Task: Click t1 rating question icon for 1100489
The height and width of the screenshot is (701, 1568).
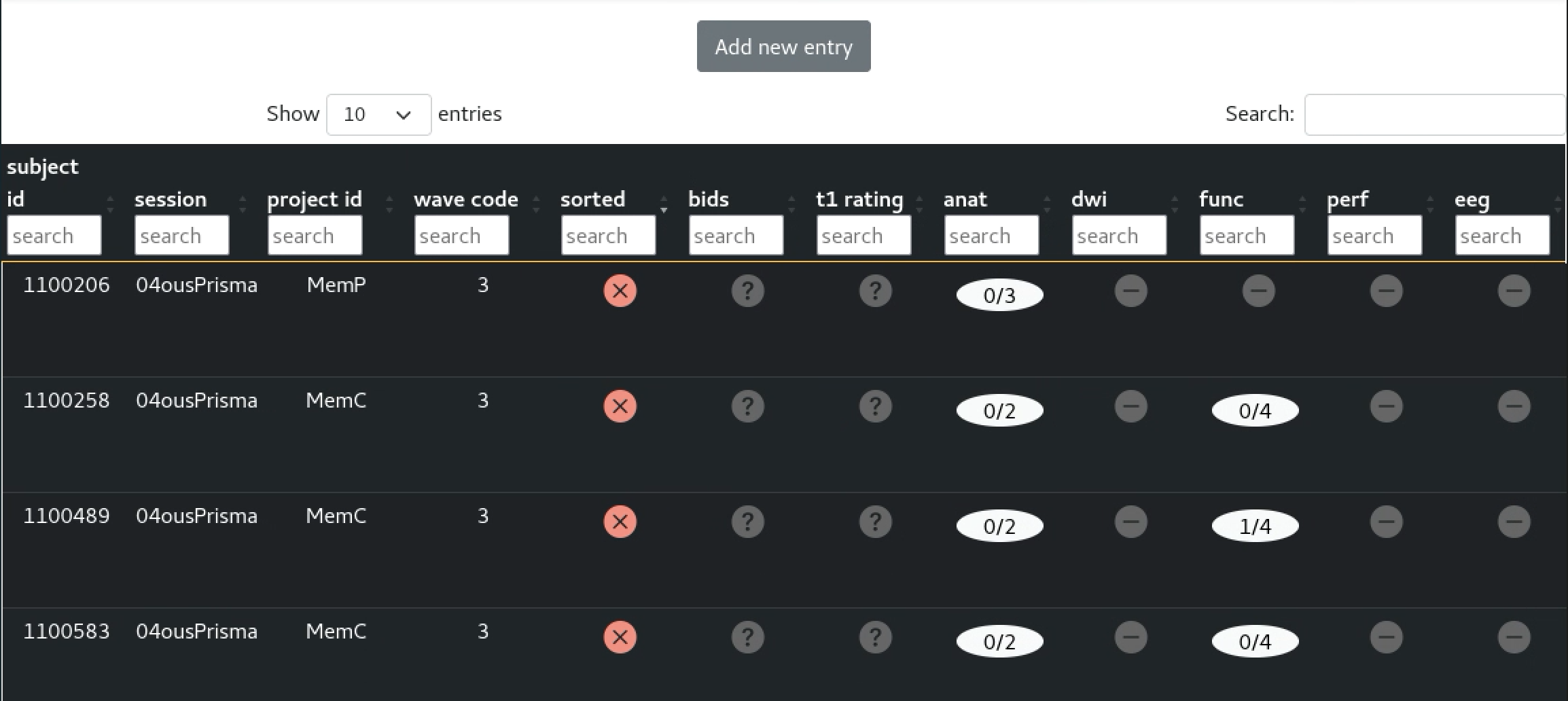Action: (x=875, y=522)
